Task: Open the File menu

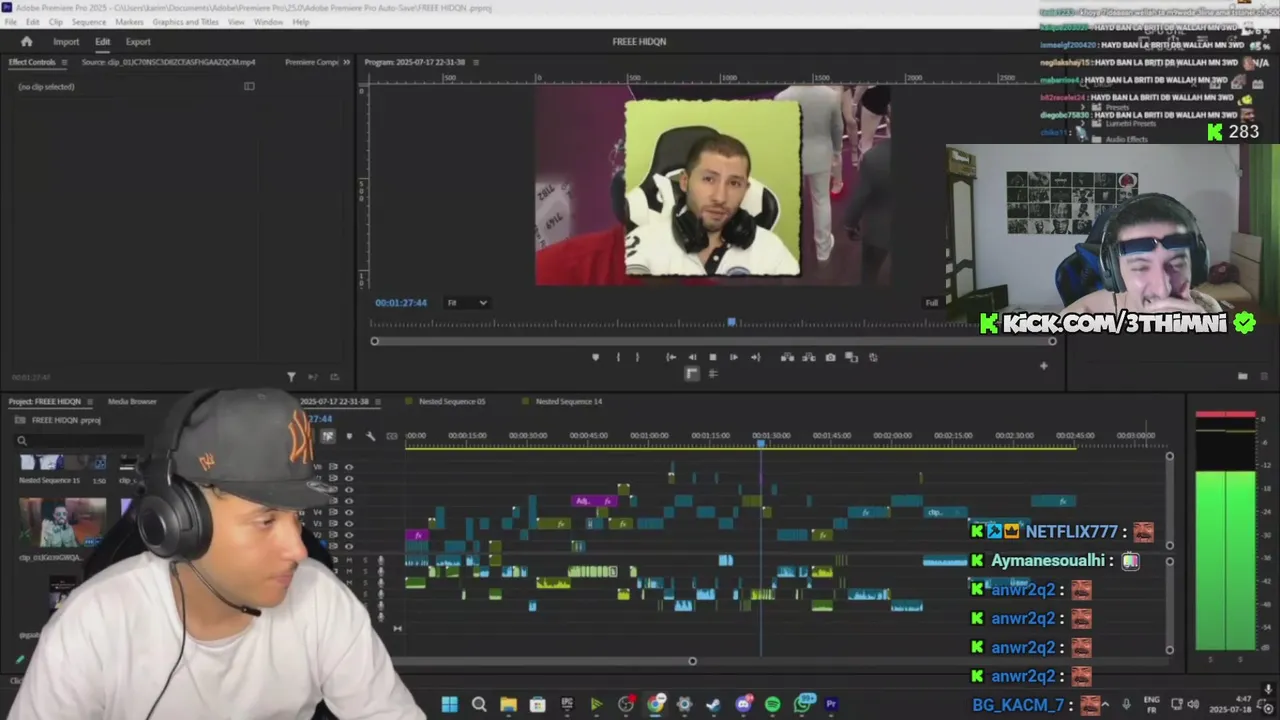Action: pos(11,22)
